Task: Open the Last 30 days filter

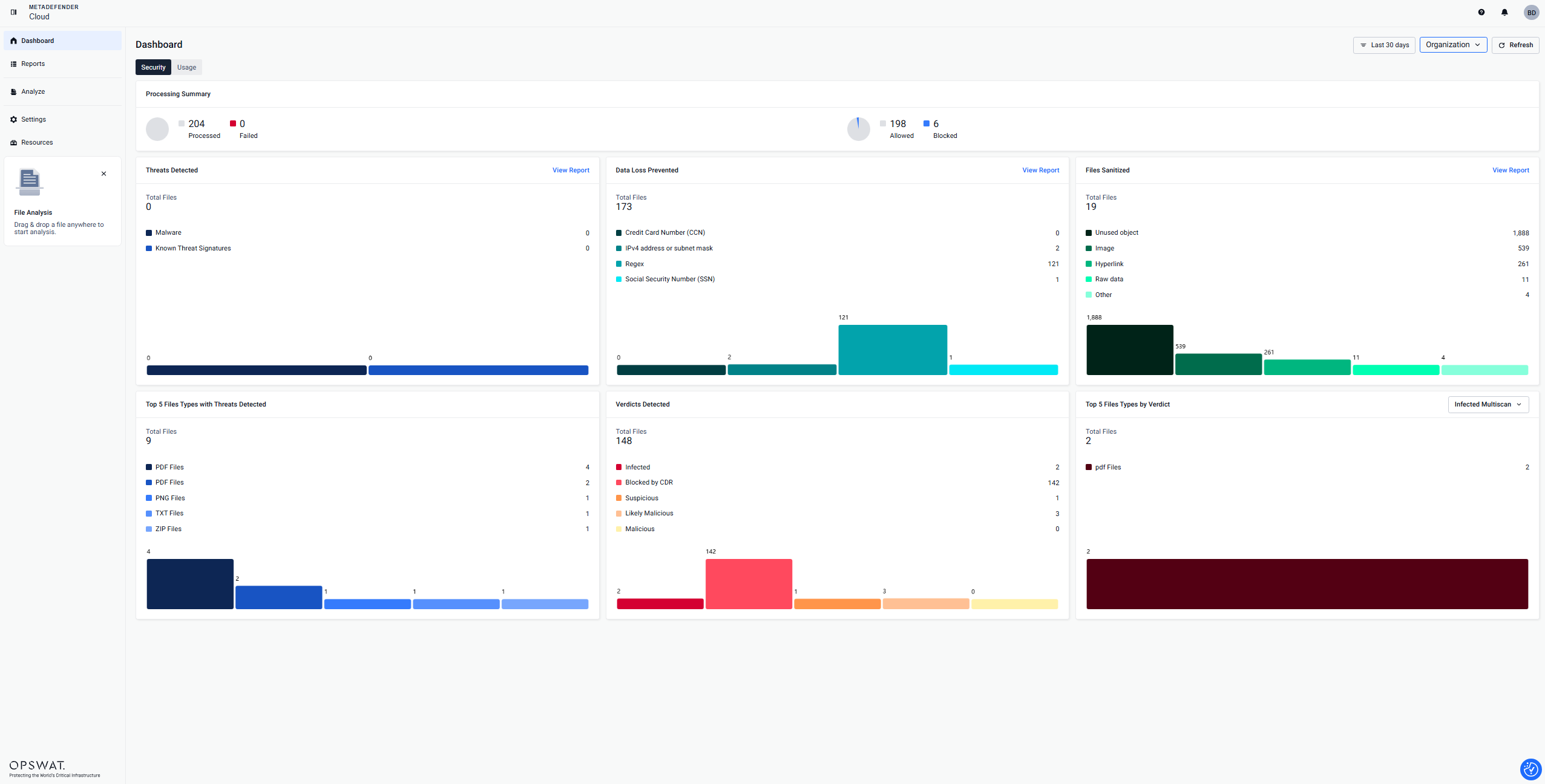Action: [1383, 45]
